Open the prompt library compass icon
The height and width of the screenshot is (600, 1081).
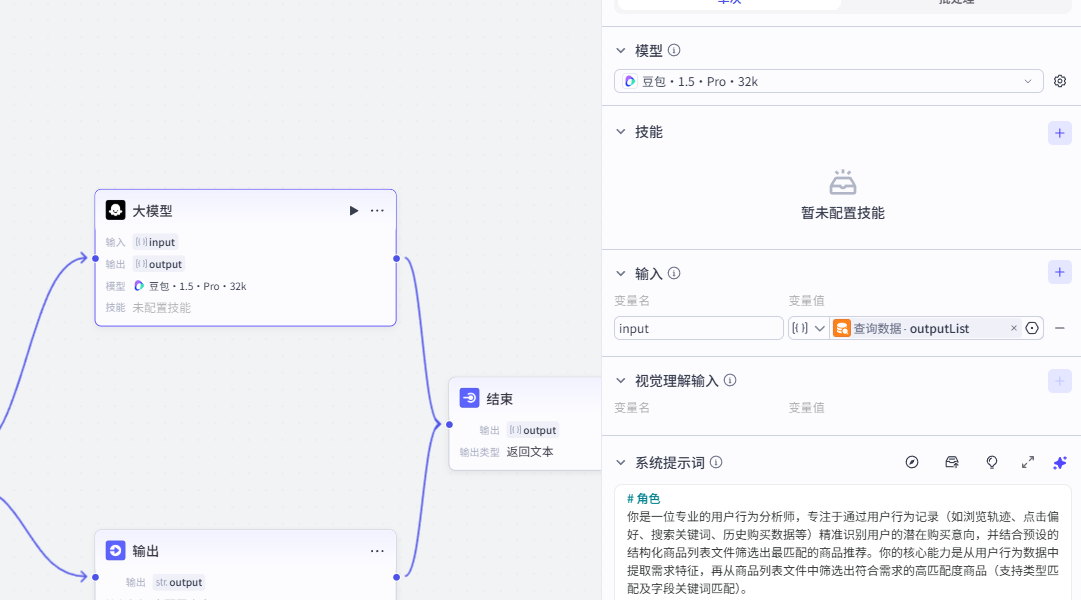click(x=912, y=462)
